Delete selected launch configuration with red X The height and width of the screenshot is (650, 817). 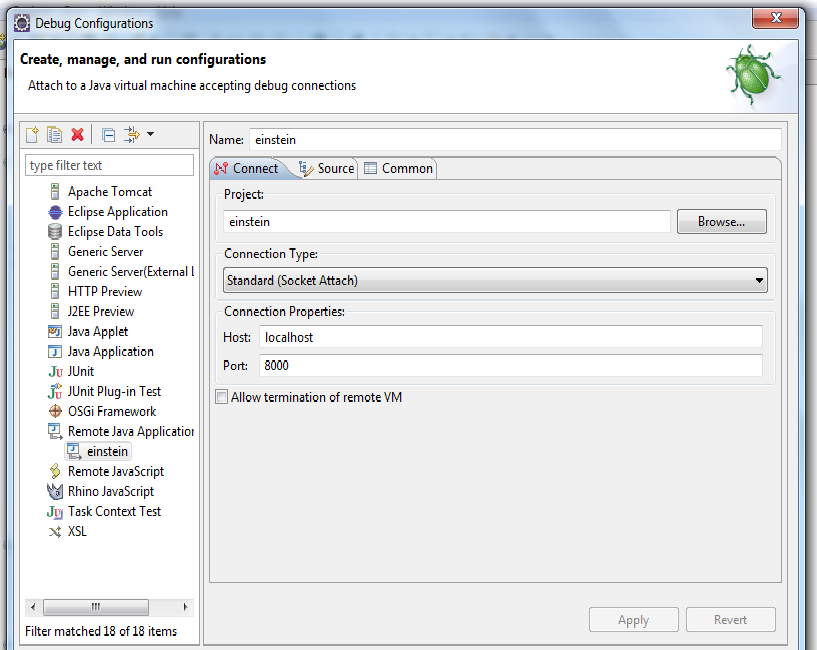point(78,134)
